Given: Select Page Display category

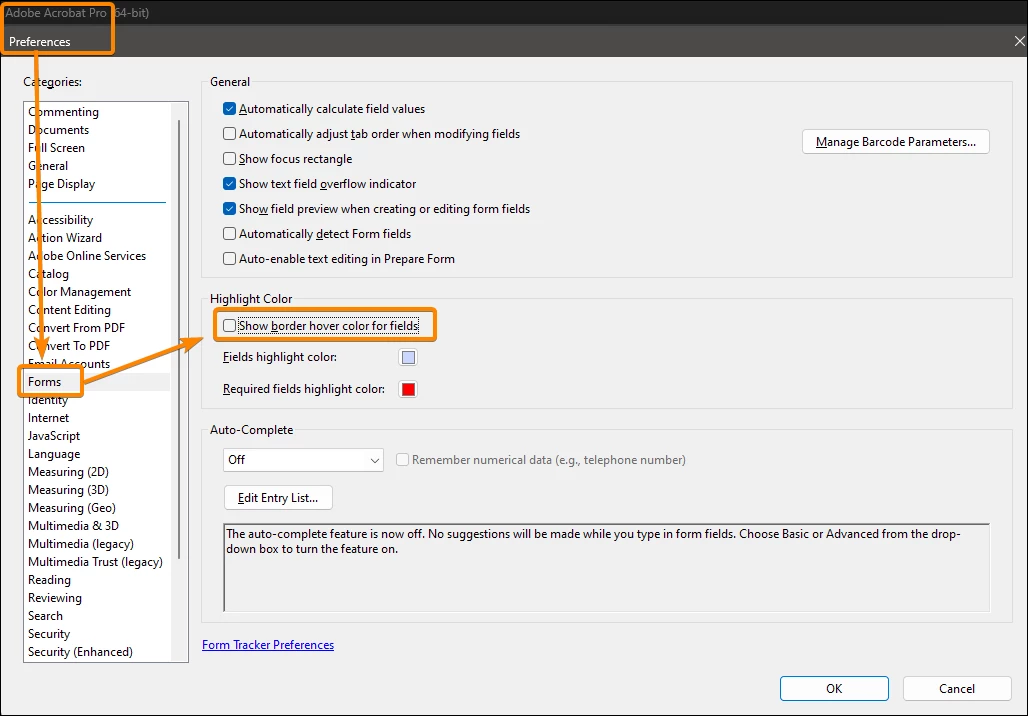Looking at the screenshot, I should point(62,184).
